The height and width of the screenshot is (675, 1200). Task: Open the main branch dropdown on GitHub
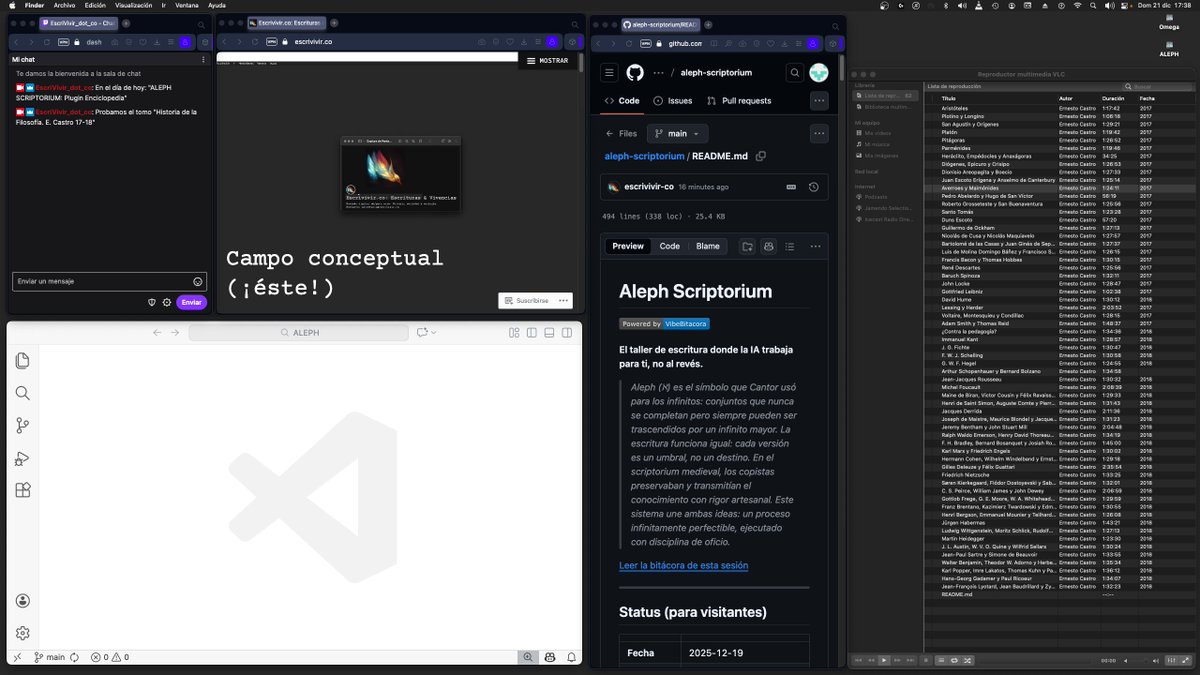677,133
